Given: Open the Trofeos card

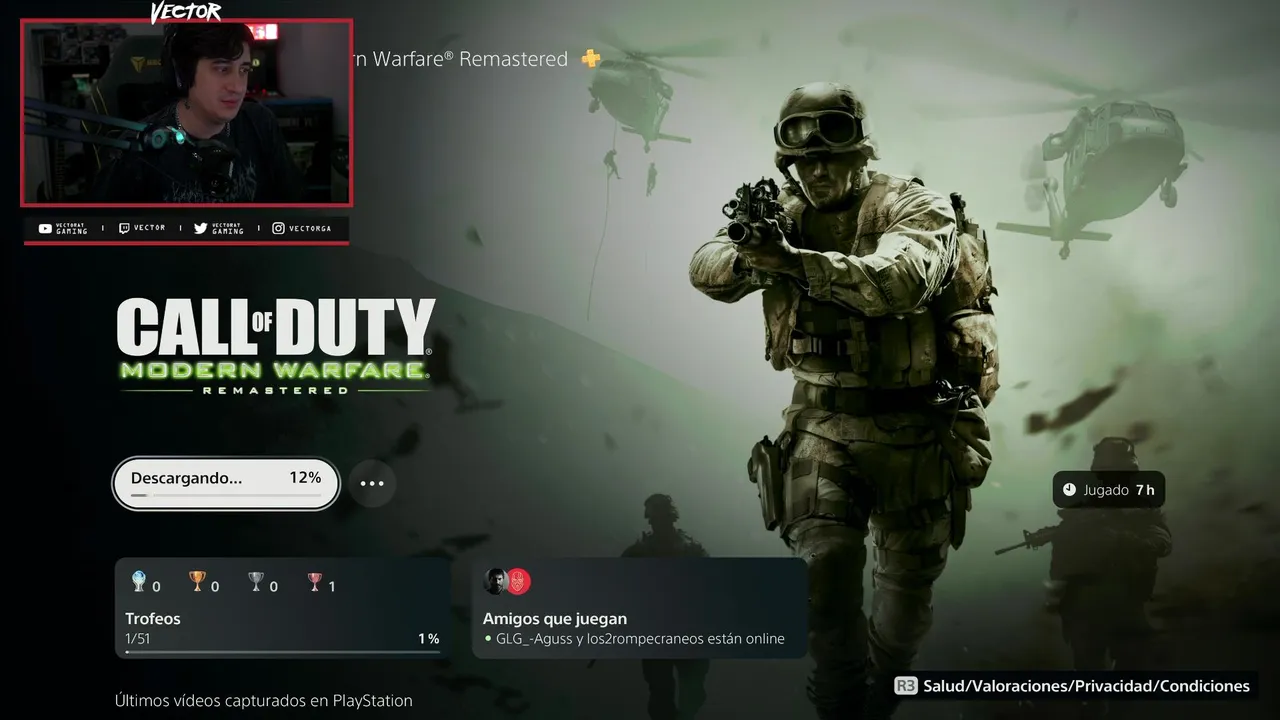Looking at the screenshot, I should click(x=283, y=608).
